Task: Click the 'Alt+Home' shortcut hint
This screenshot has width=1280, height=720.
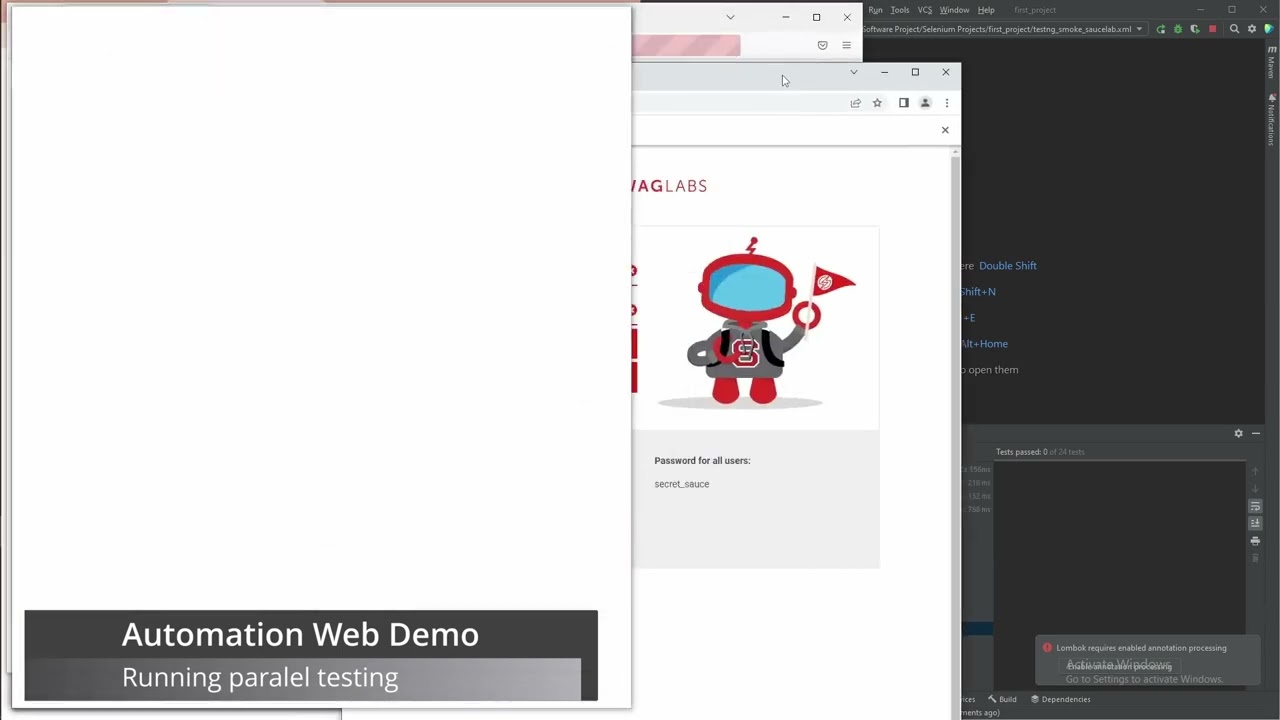Action: tap(984, 344)
